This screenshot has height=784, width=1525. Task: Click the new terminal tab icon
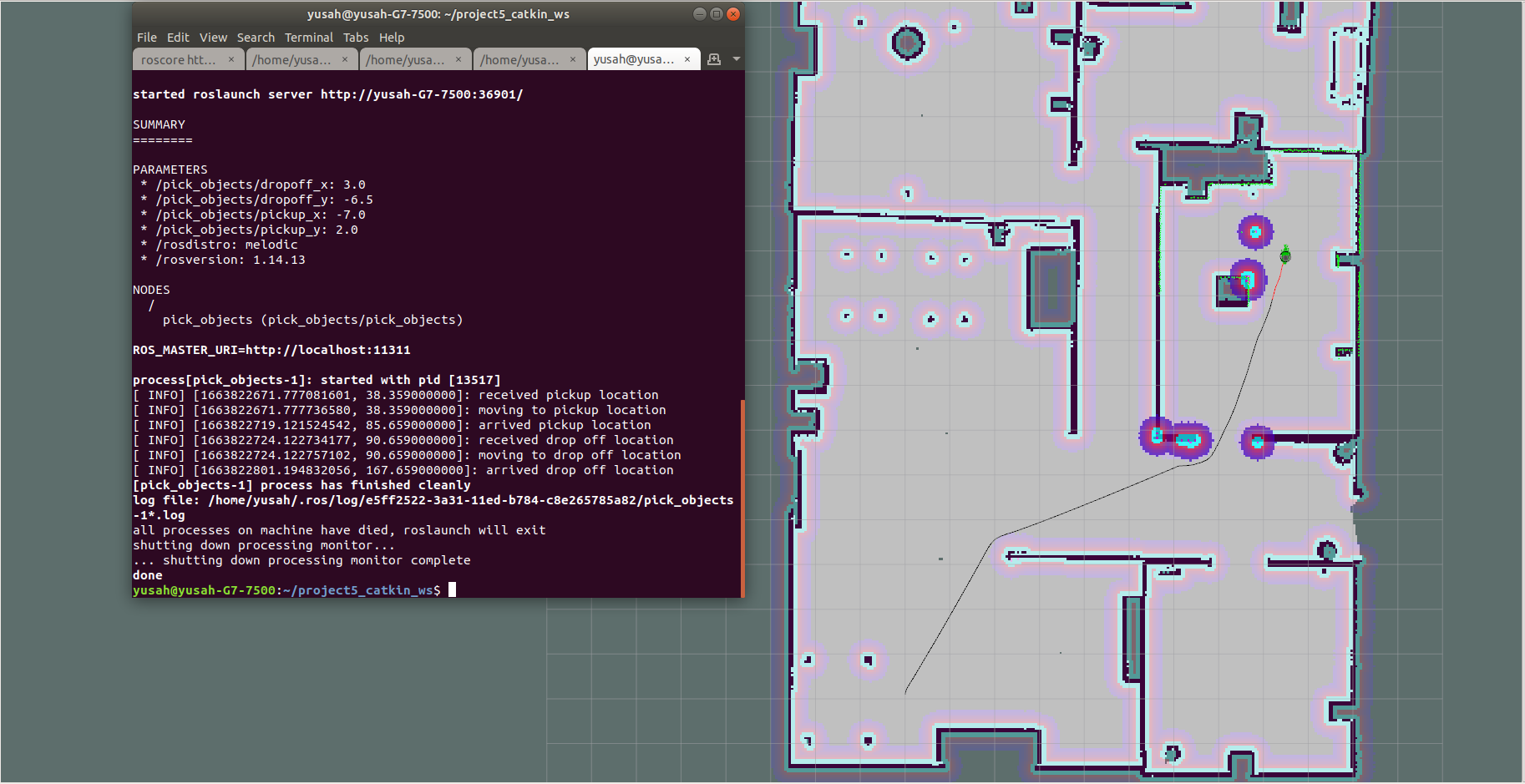(x=714, y=59)
